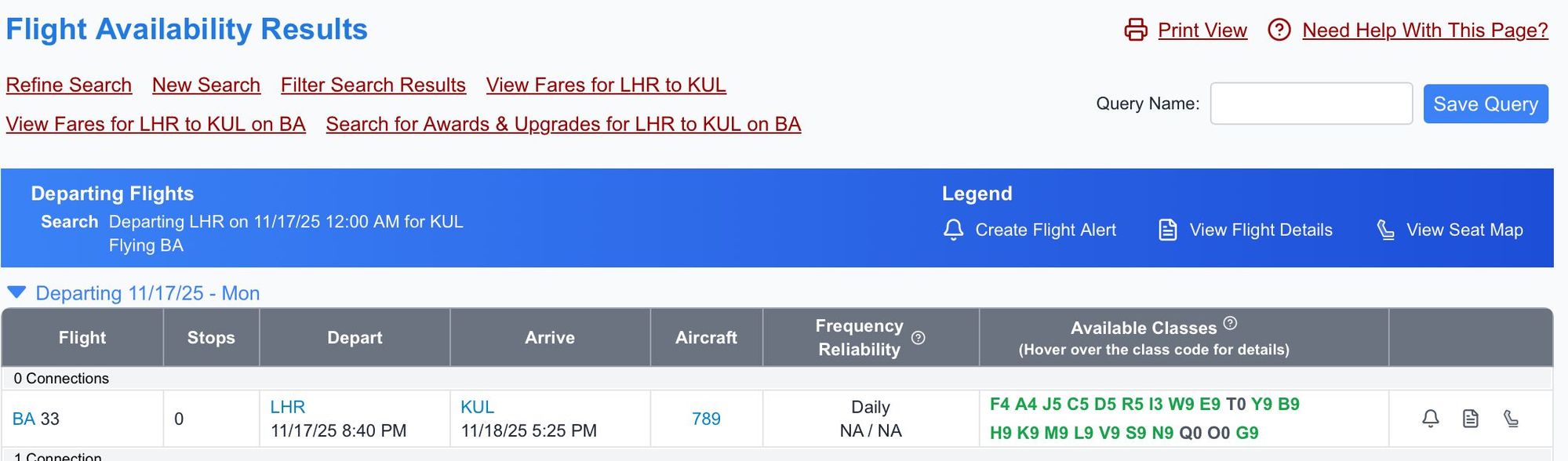The image size is (1568, 461).
Task: Collapse the Departing 11/17/25 - Mon section
Action: (16, 293)
